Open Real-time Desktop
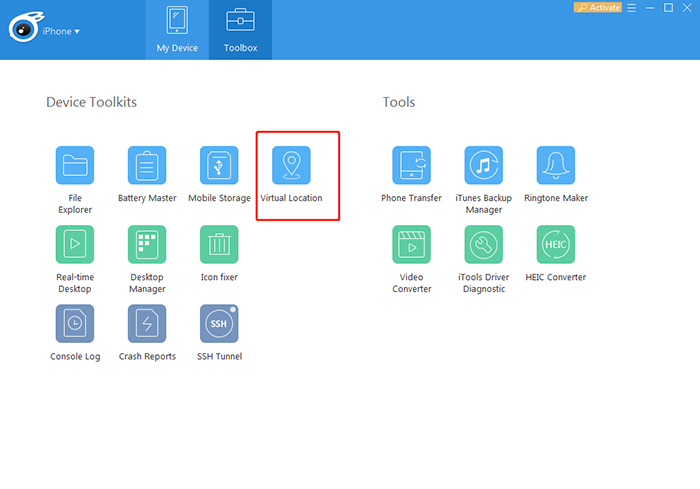700x489 pixels. [x=75, y=244]
